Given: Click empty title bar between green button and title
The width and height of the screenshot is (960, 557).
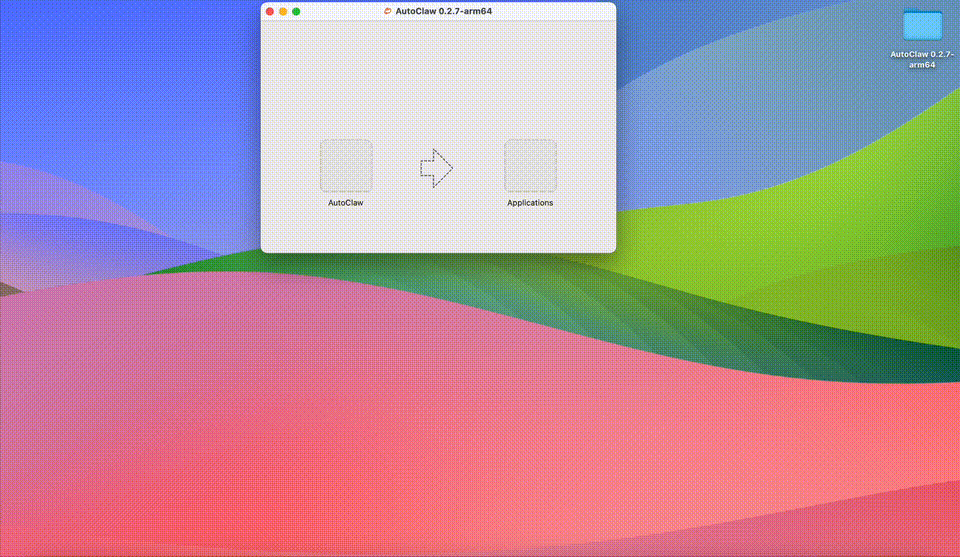Looking at the screenshot, I should click(340, 11).
